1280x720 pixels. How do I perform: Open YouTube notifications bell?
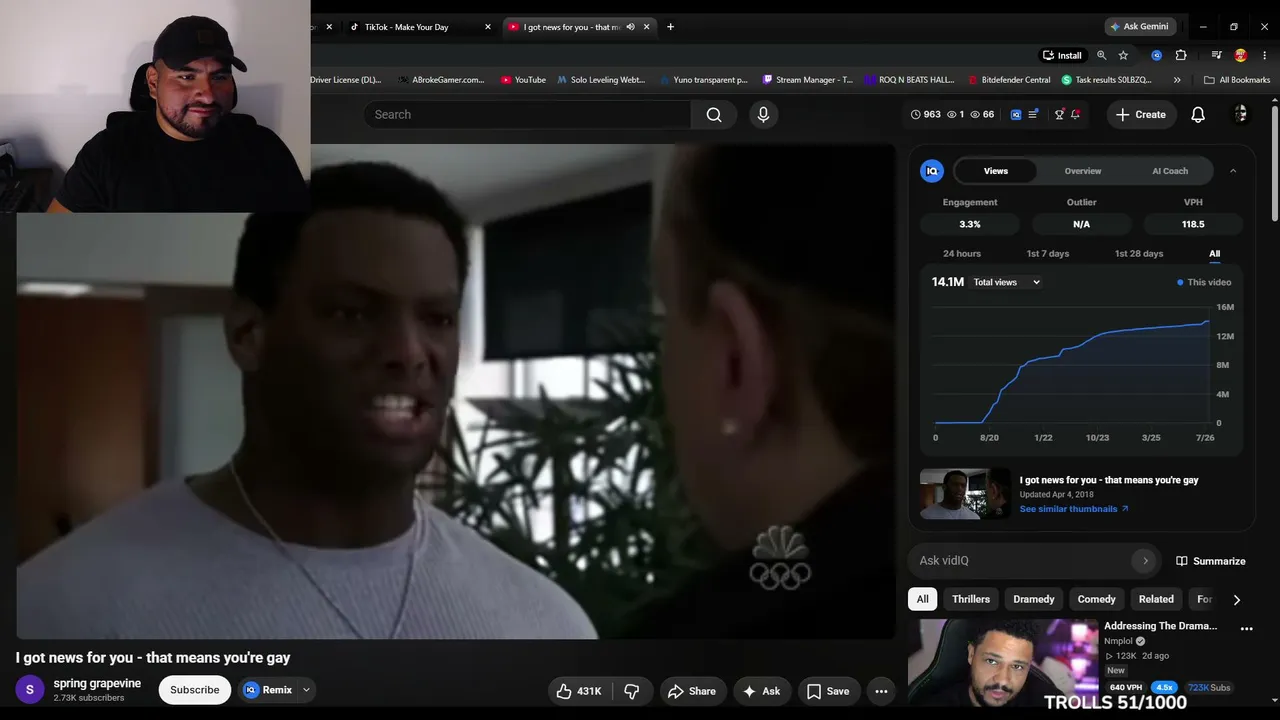[1198, 115]
